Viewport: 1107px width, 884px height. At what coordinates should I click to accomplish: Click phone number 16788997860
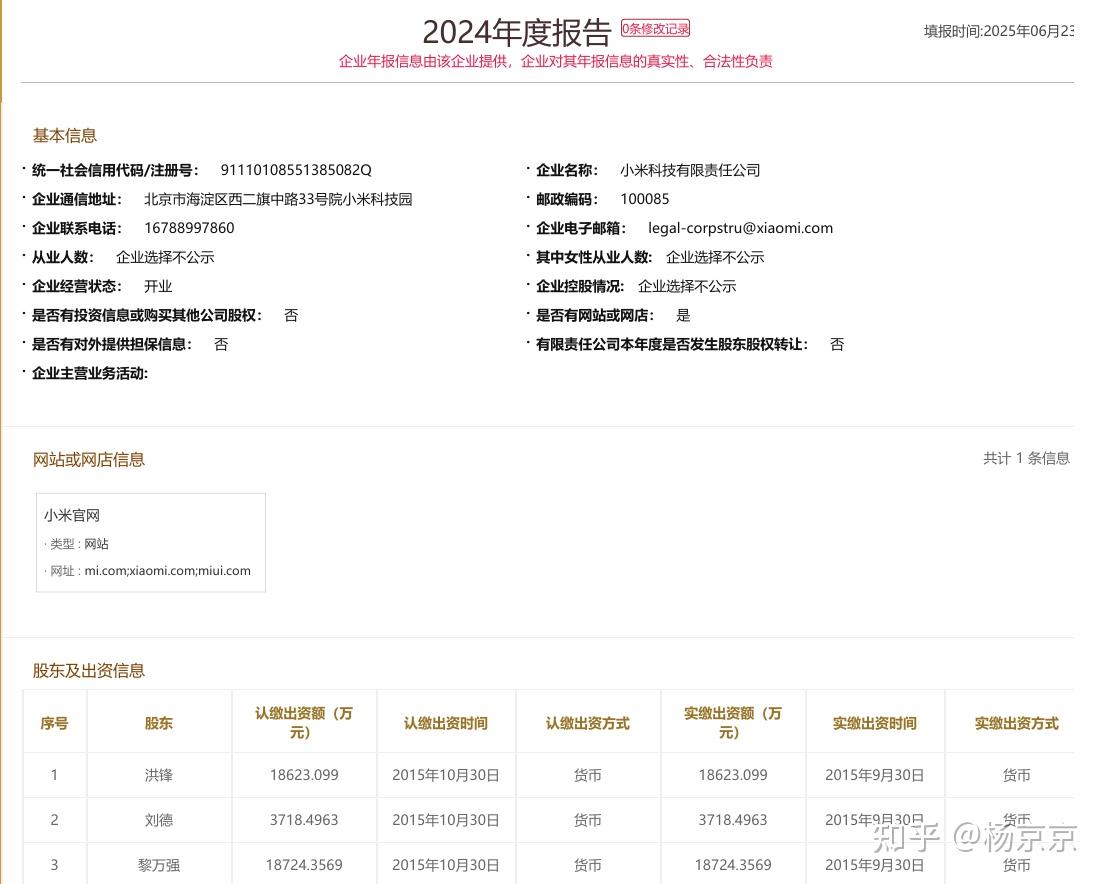[189, 228]
